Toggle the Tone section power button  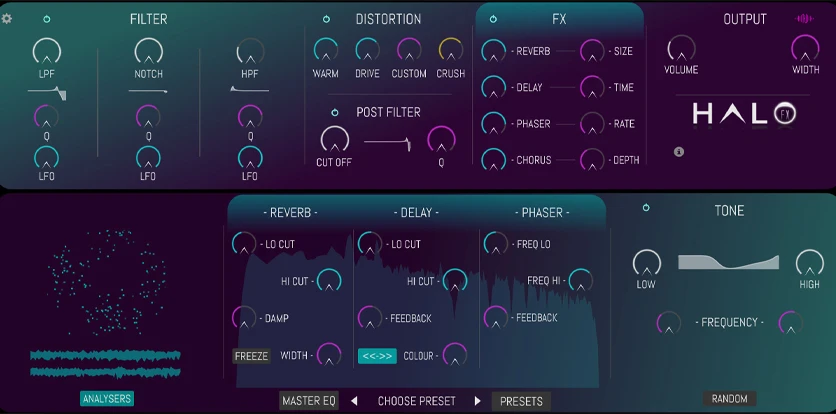tap(646, 208)
